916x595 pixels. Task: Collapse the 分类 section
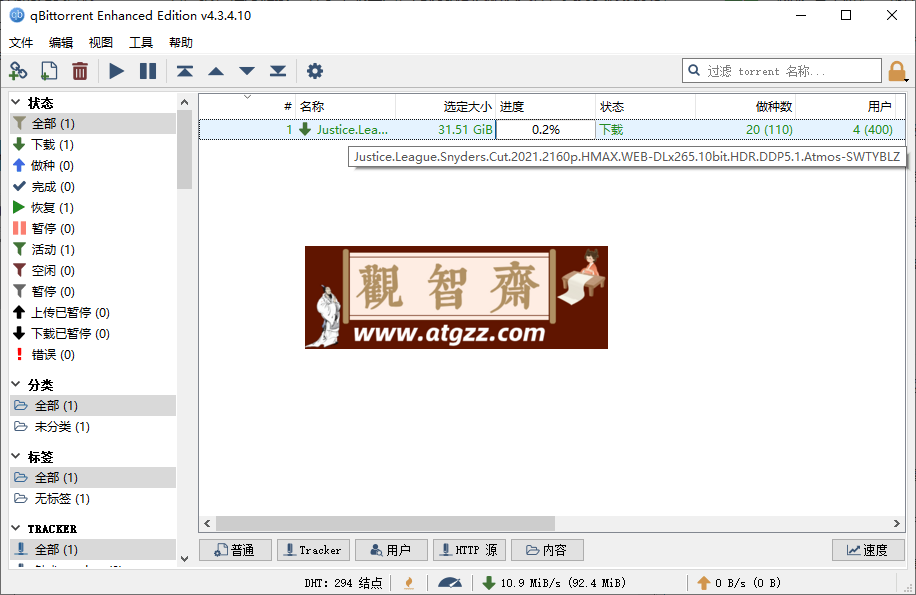[x=16, y=385]
